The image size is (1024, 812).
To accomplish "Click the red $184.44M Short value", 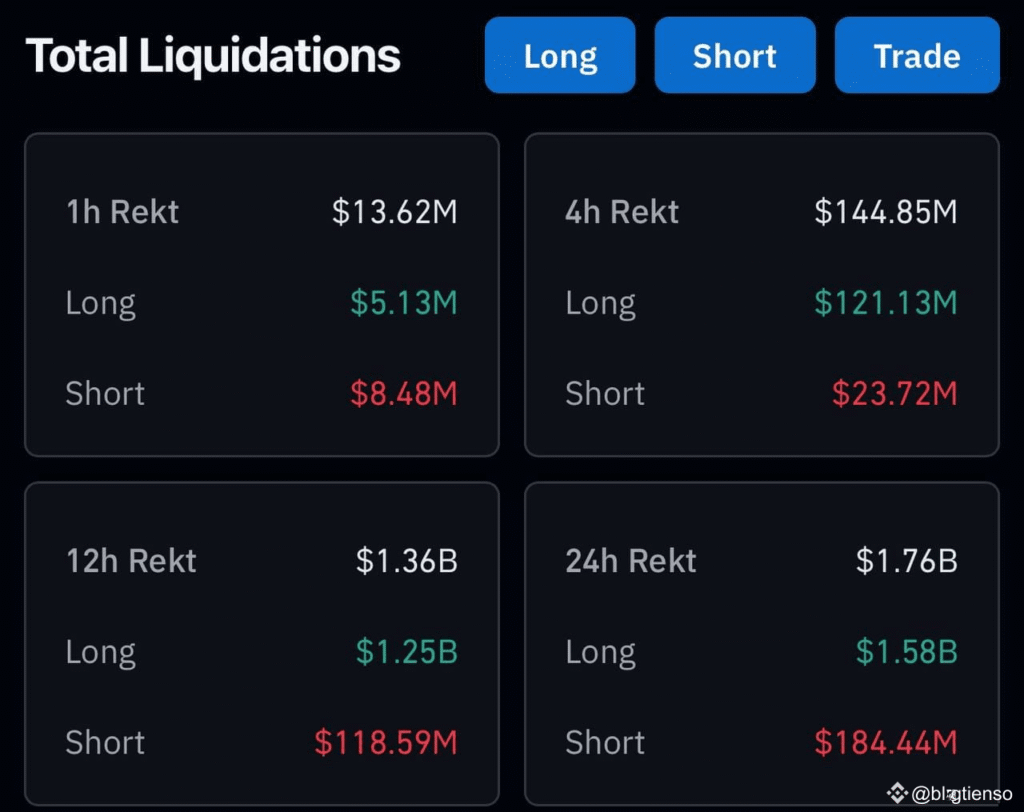I will coord(884,742).
